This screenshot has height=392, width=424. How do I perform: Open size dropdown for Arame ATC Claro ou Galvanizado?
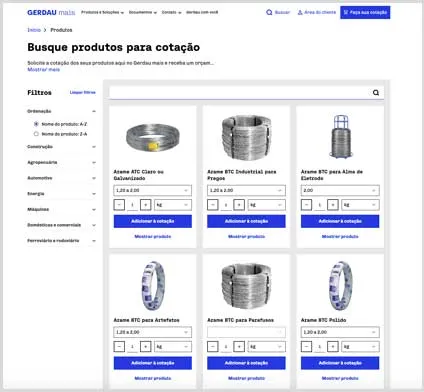click(153, 190)
